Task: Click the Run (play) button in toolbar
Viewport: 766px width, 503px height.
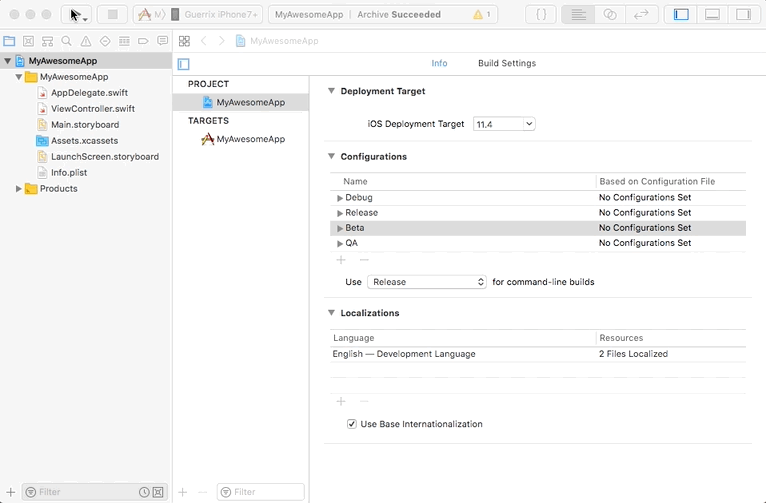Action: tap(76, 15)
